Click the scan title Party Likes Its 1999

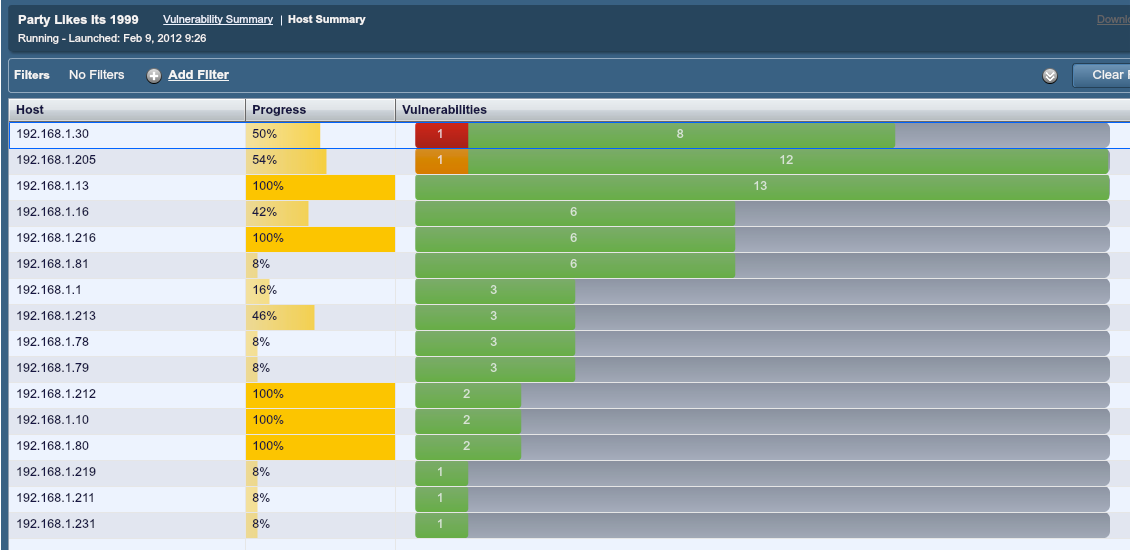coord(78,19)
